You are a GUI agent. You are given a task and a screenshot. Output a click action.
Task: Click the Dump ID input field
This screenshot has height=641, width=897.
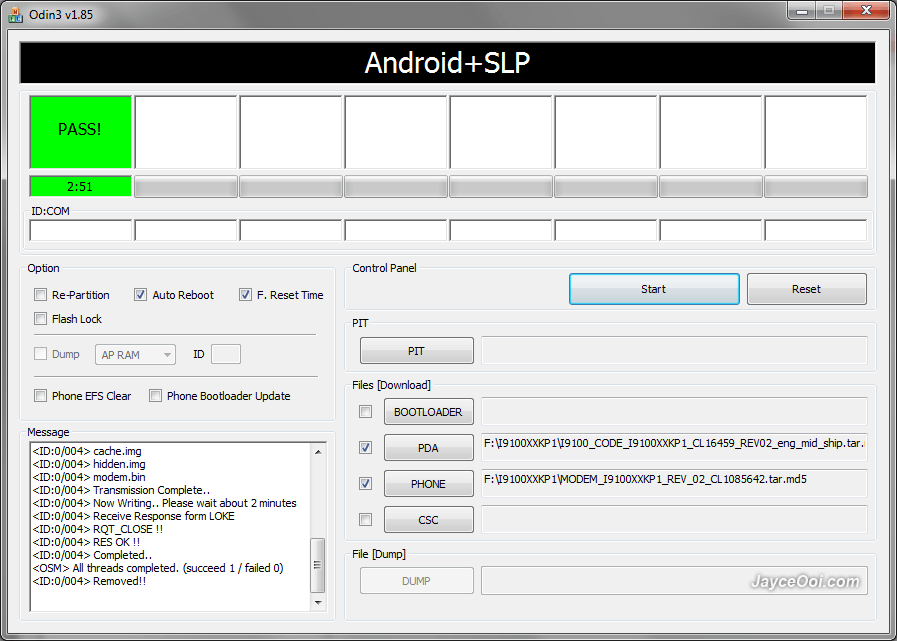pos(226,354)
